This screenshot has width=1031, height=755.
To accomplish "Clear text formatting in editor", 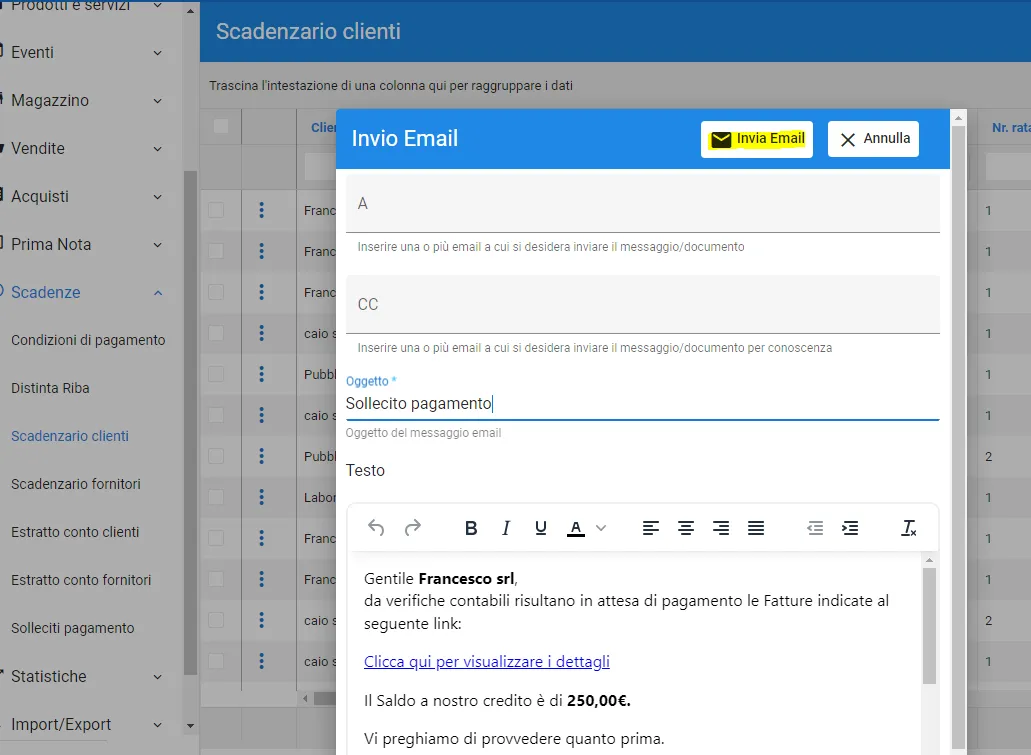I will coord(908,528).
